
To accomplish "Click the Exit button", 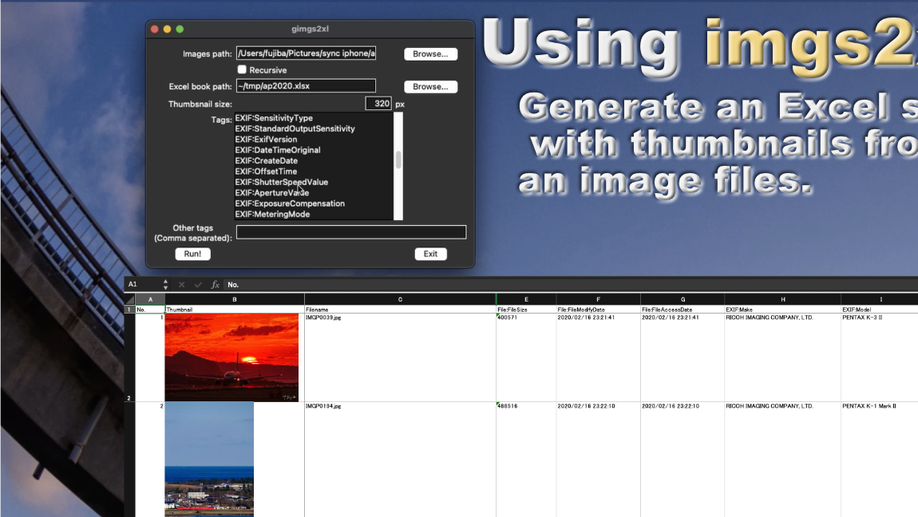I will pos(430,254).
